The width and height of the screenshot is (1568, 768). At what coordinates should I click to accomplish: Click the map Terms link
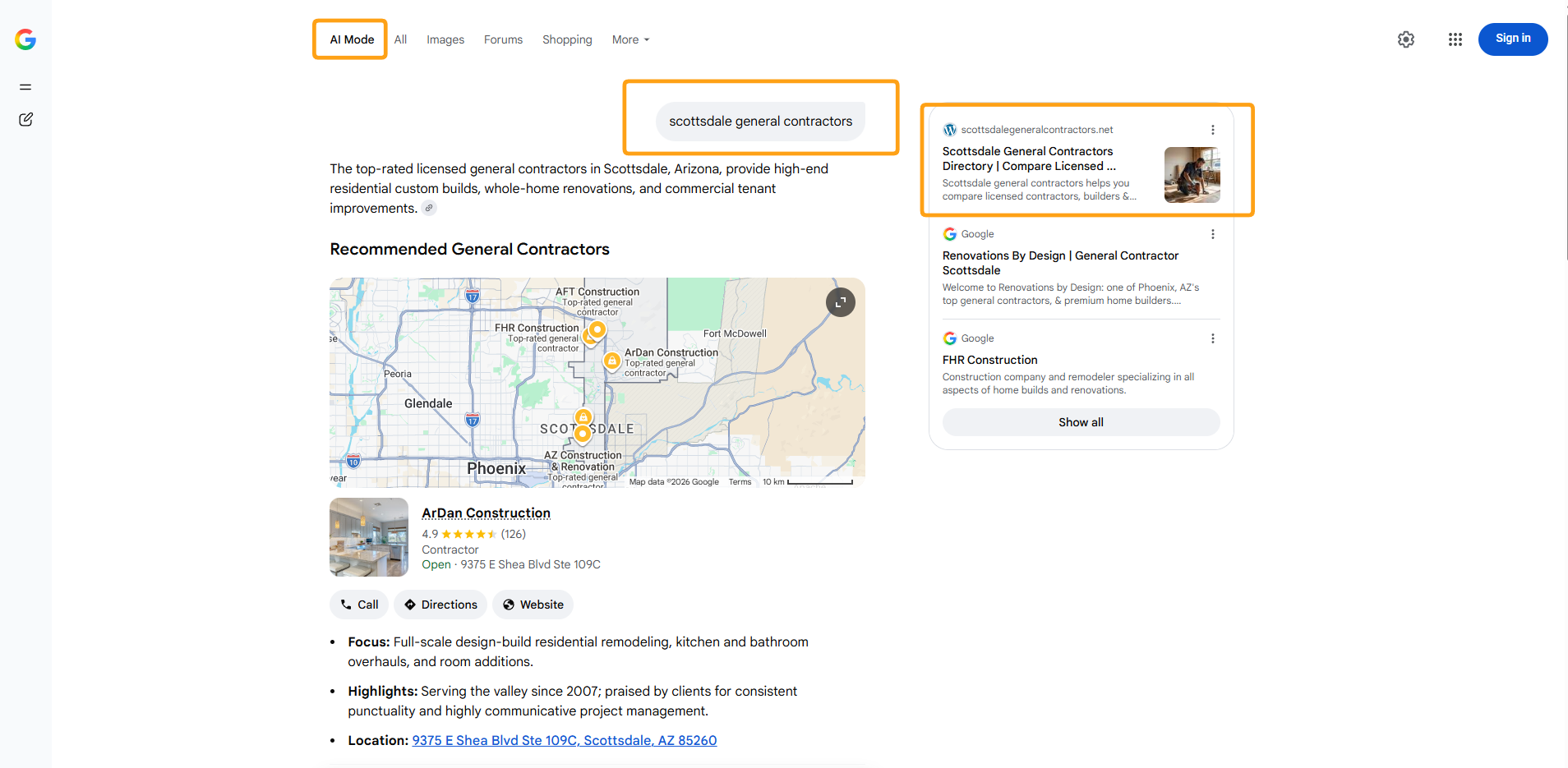[740, 482]
